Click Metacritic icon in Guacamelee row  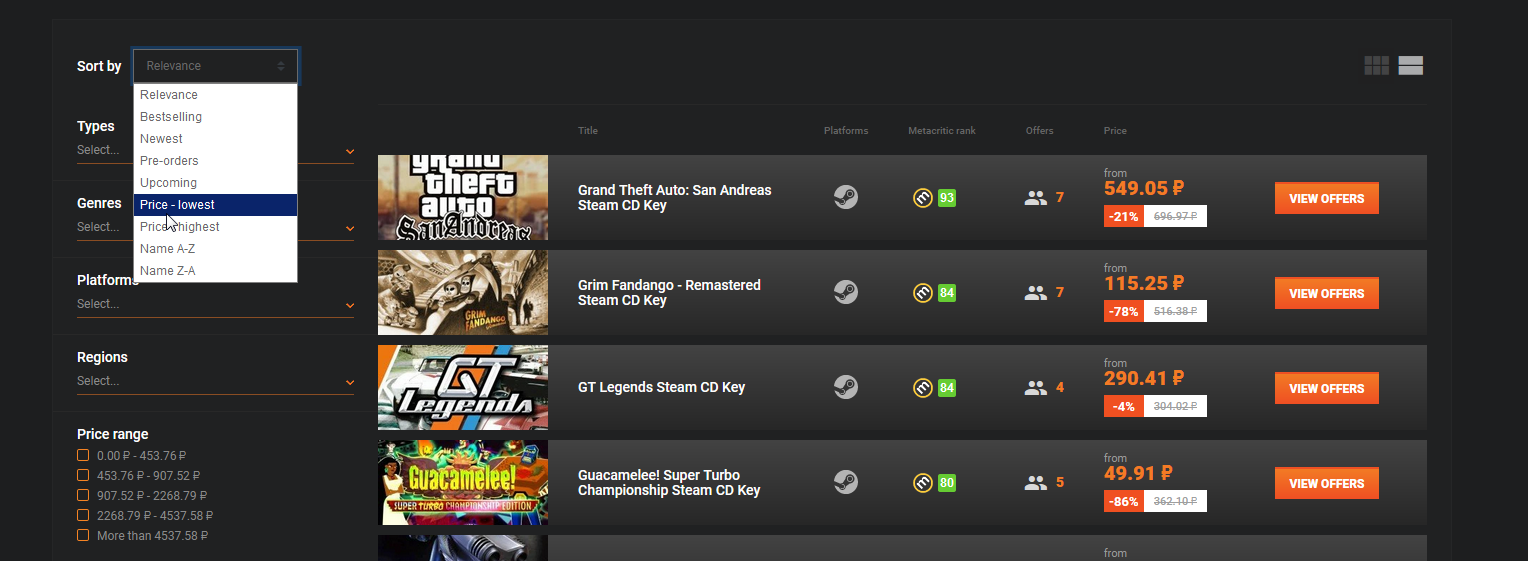click(923, 483)
